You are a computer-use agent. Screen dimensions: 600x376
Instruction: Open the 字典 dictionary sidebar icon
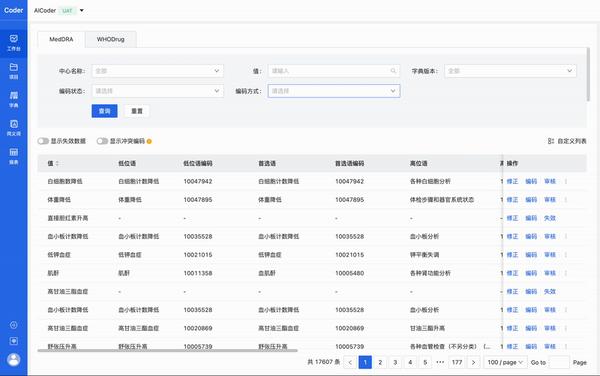coord(13,99)
